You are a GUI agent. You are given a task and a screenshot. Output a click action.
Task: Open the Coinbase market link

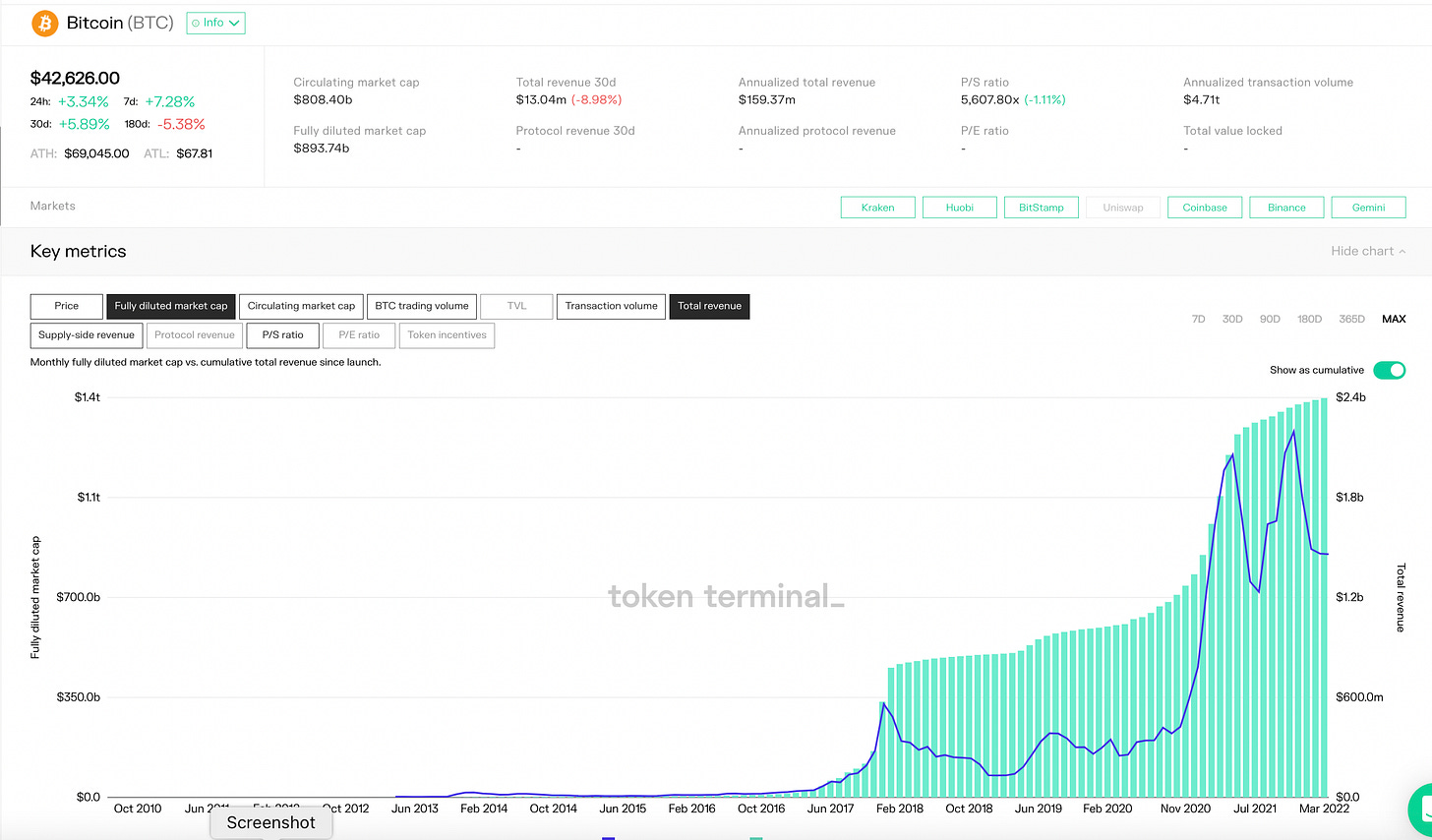[1204, 208]
